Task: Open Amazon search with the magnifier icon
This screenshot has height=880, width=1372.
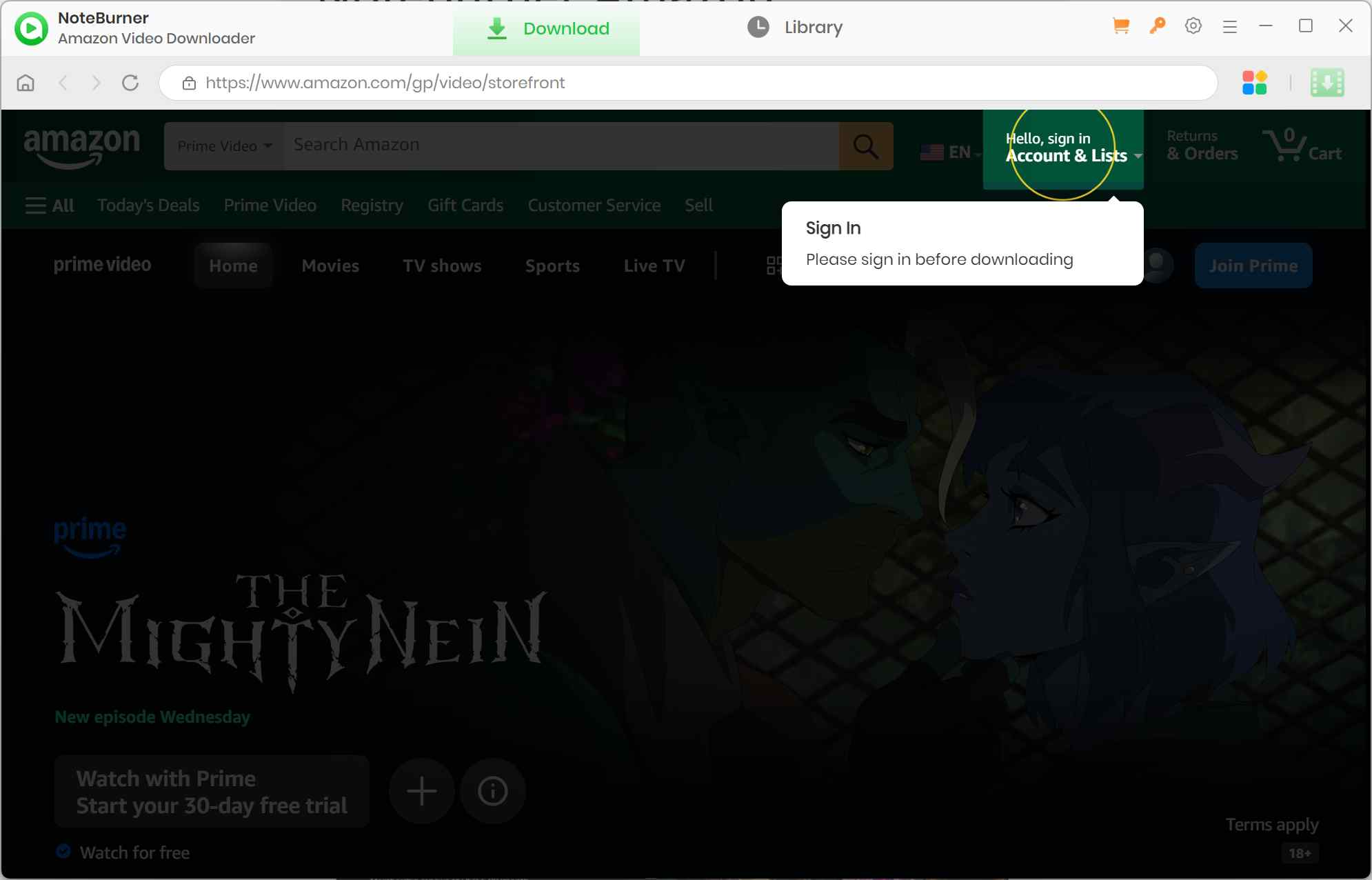Action: coord(865,146)
